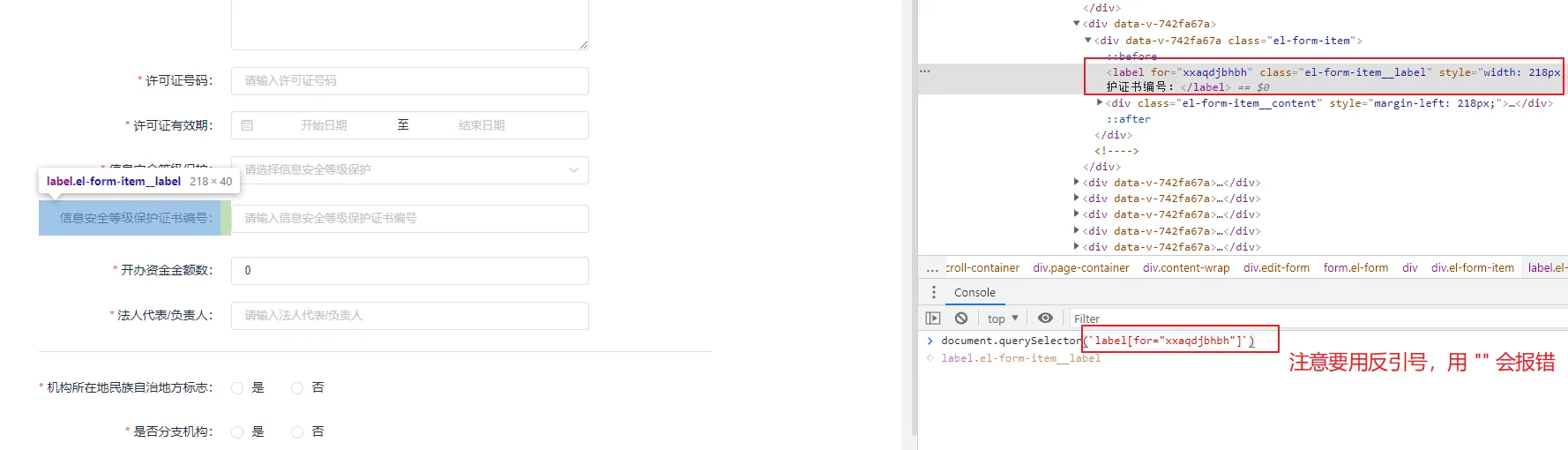Select 是 for 是否分支机构

[237, 432]
